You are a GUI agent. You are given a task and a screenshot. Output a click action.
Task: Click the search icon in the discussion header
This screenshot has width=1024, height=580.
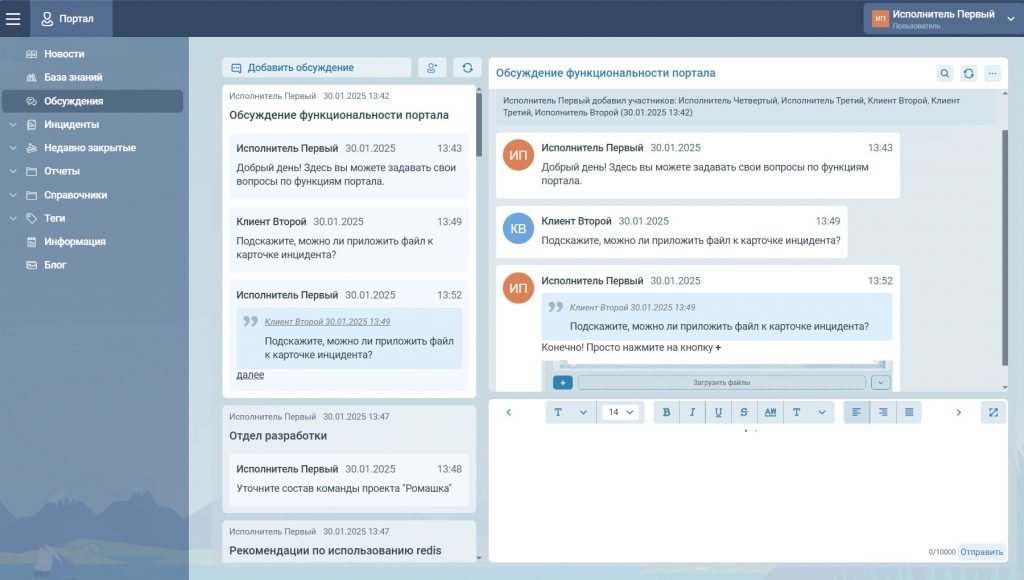tap(945, 73)
